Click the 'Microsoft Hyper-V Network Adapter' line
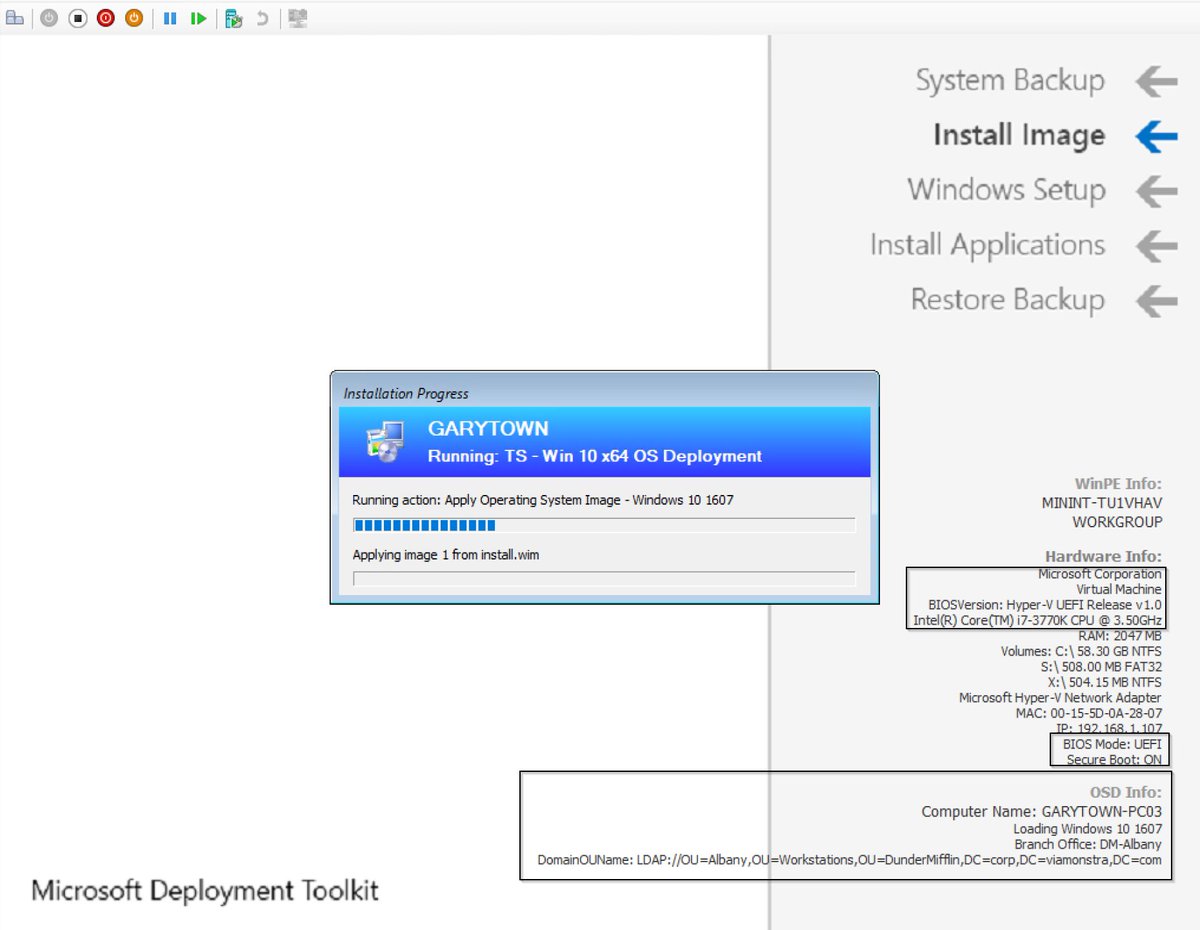 1060,698
